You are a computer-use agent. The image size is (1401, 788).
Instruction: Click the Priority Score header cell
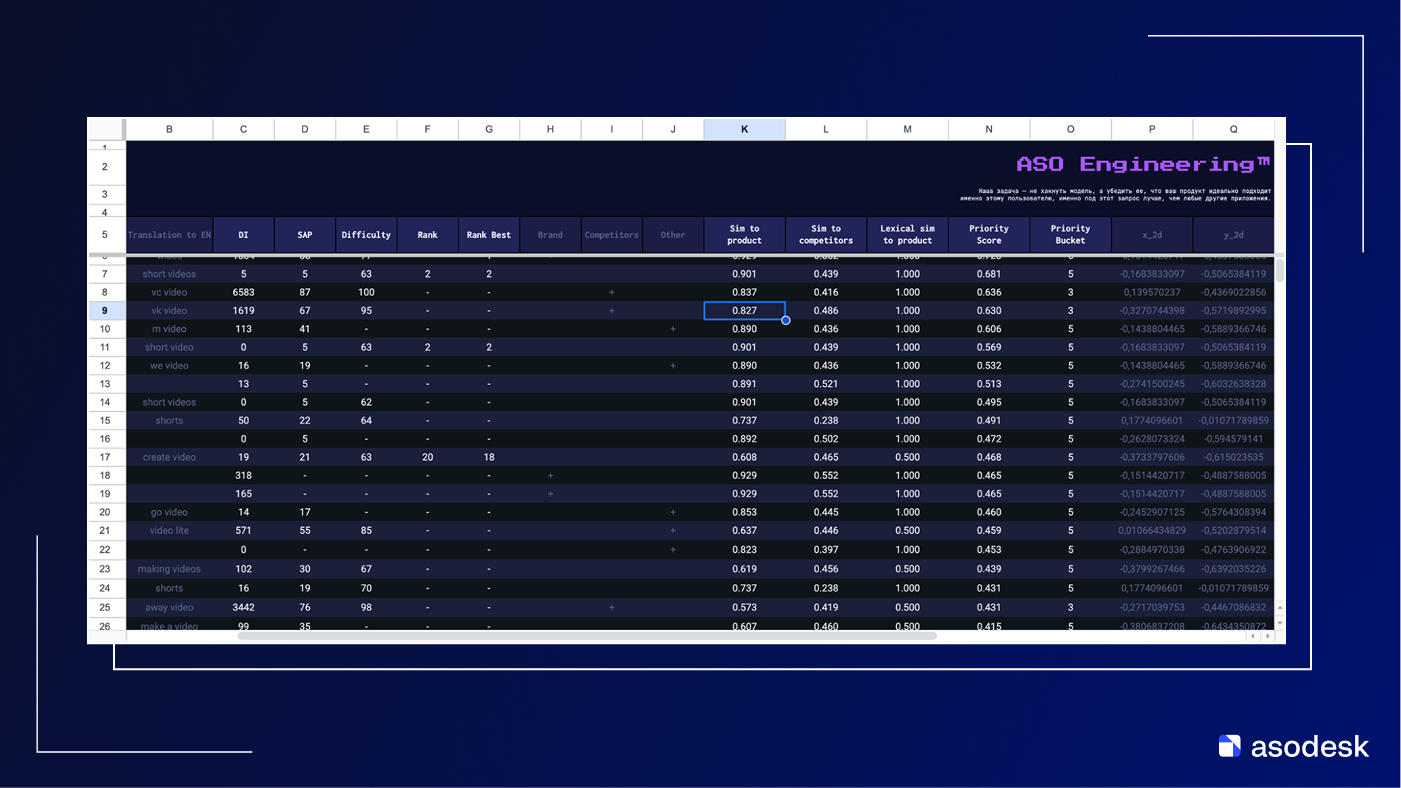tap(988, 235)
